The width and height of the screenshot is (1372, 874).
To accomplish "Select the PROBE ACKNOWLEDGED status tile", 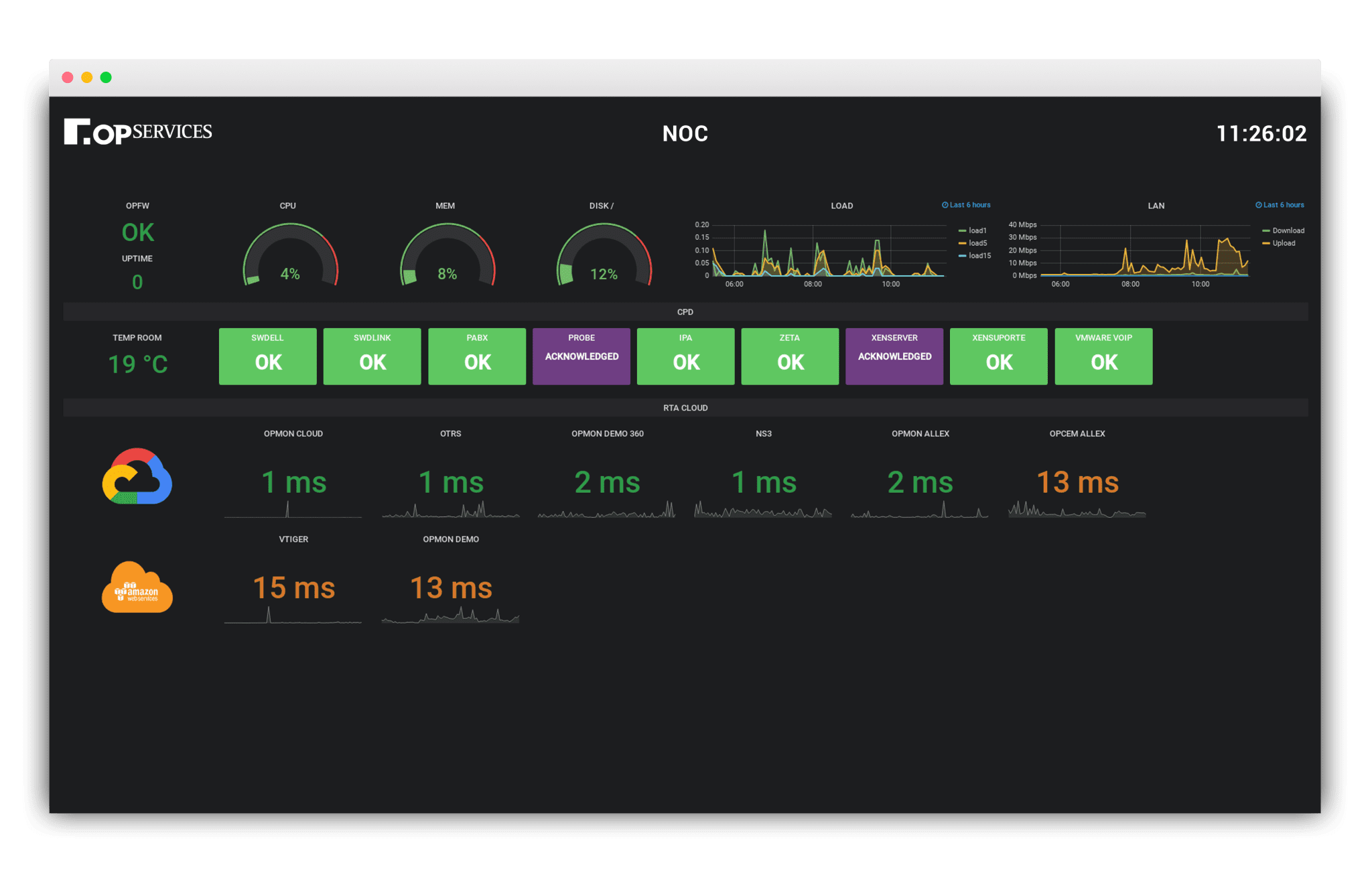I will pyautogui.click(x=581, y=356).
